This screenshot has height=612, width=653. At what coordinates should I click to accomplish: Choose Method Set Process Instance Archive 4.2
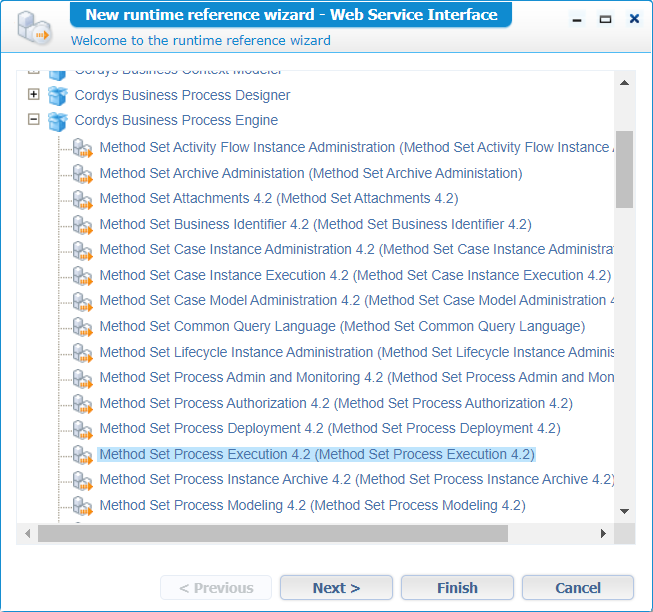[x=356, y=480]
